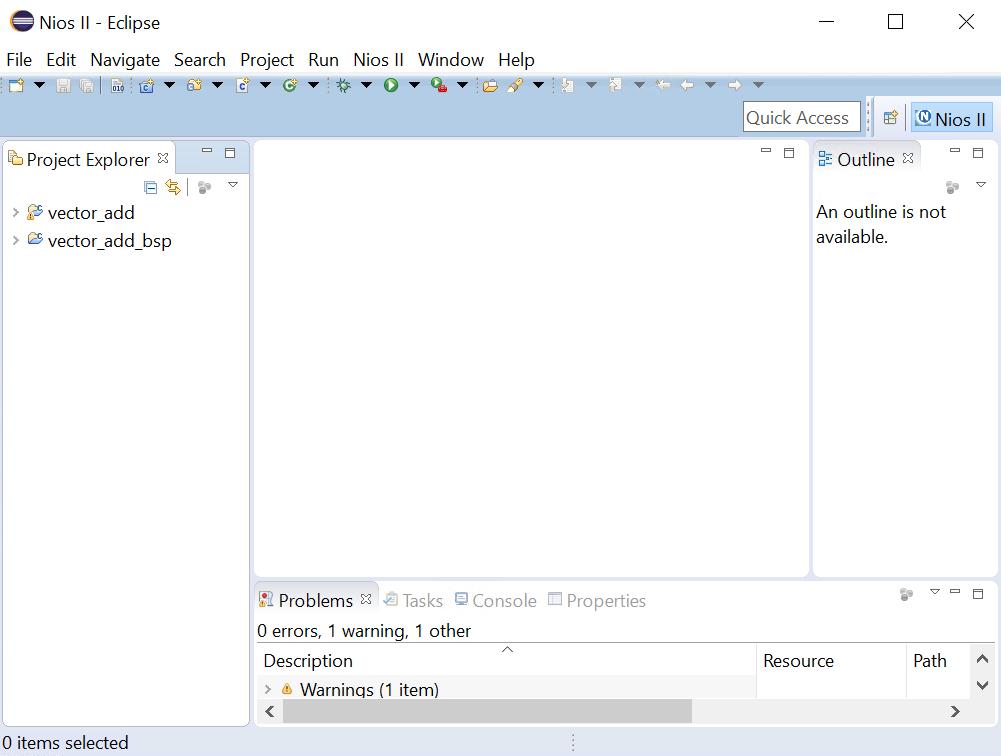1001x756 pixels.
Task: Open the Window menu
Action: pos(451,60)
